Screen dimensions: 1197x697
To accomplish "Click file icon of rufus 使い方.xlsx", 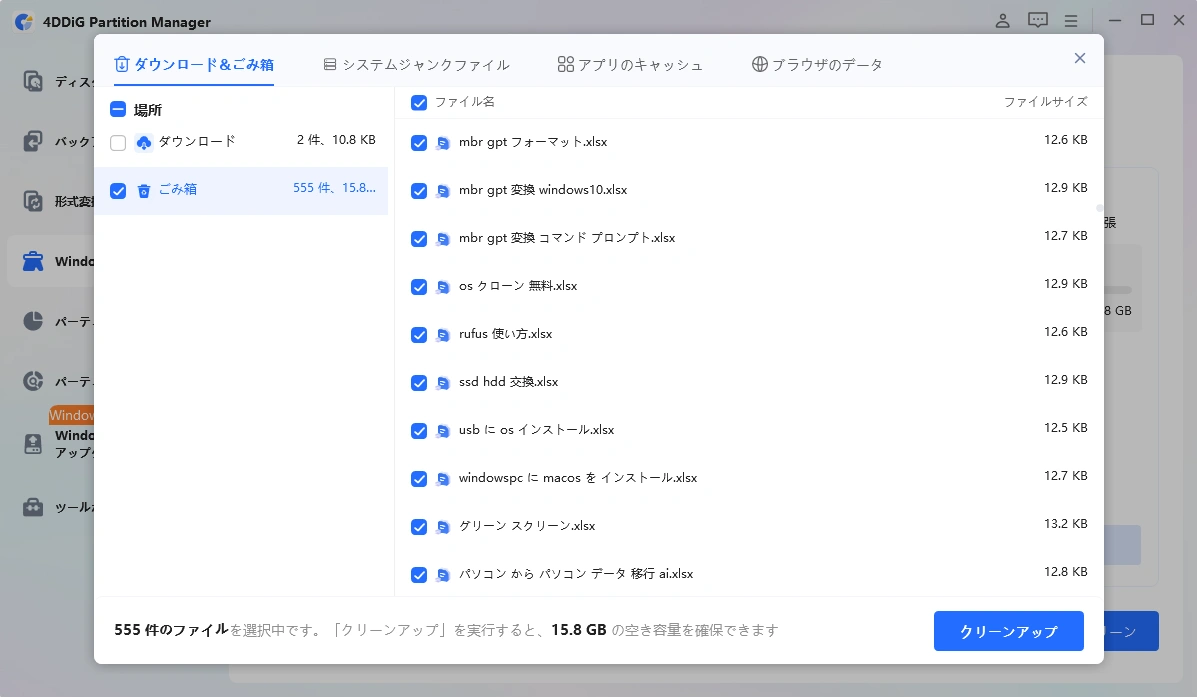I will click(443, 335).
